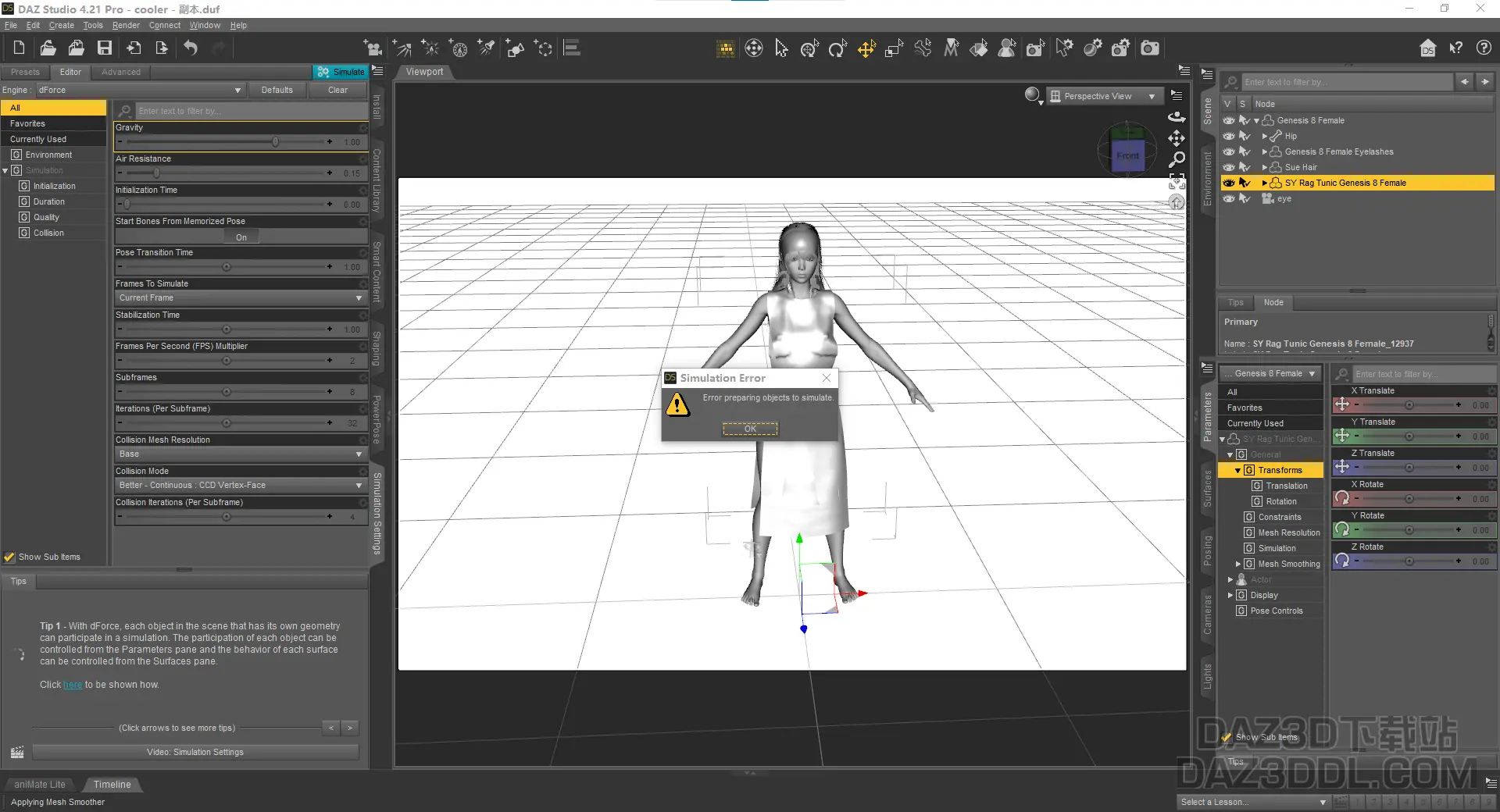The image size is (1500, 812).
Task: Switch to the Timeline tab
Action: click(x=112, y=785)
